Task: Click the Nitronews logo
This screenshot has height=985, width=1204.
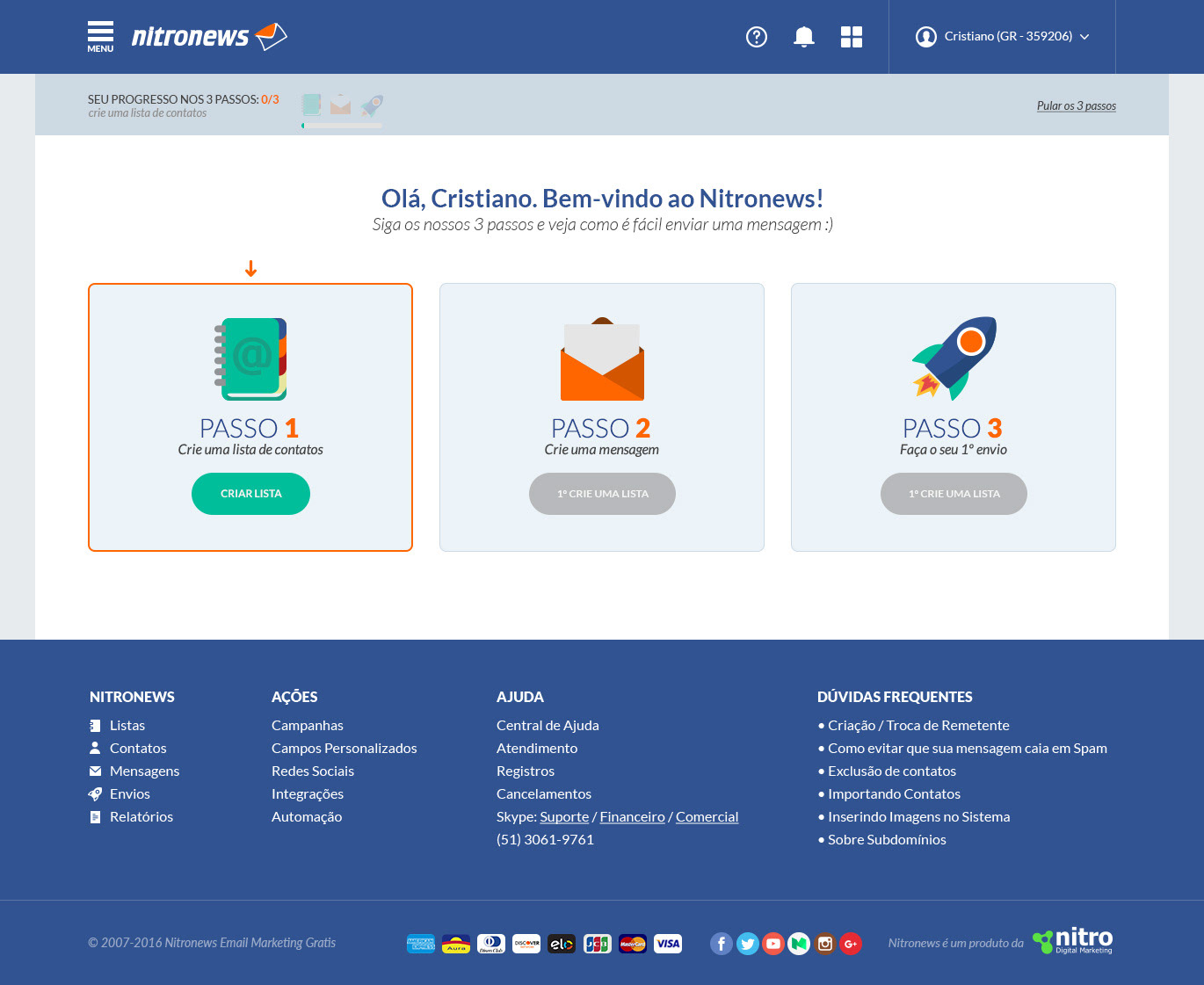Action: (x=209, y=36)
